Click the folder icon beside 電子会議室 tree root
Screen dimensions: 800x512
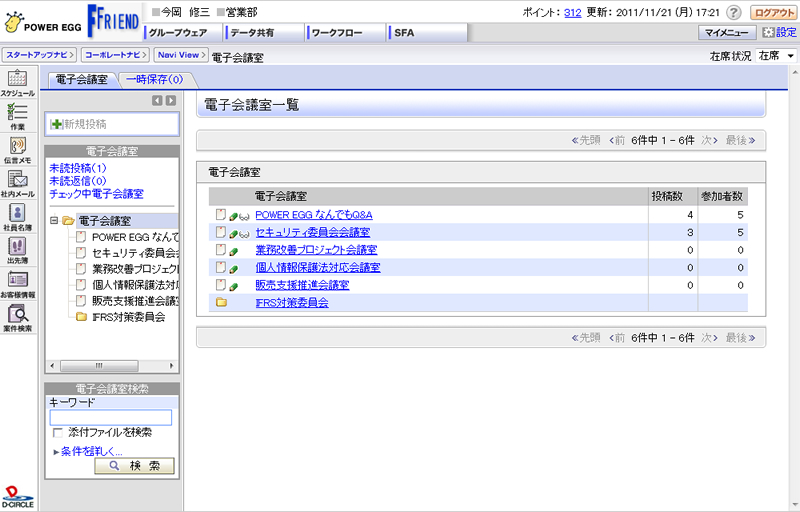point(68,221)
